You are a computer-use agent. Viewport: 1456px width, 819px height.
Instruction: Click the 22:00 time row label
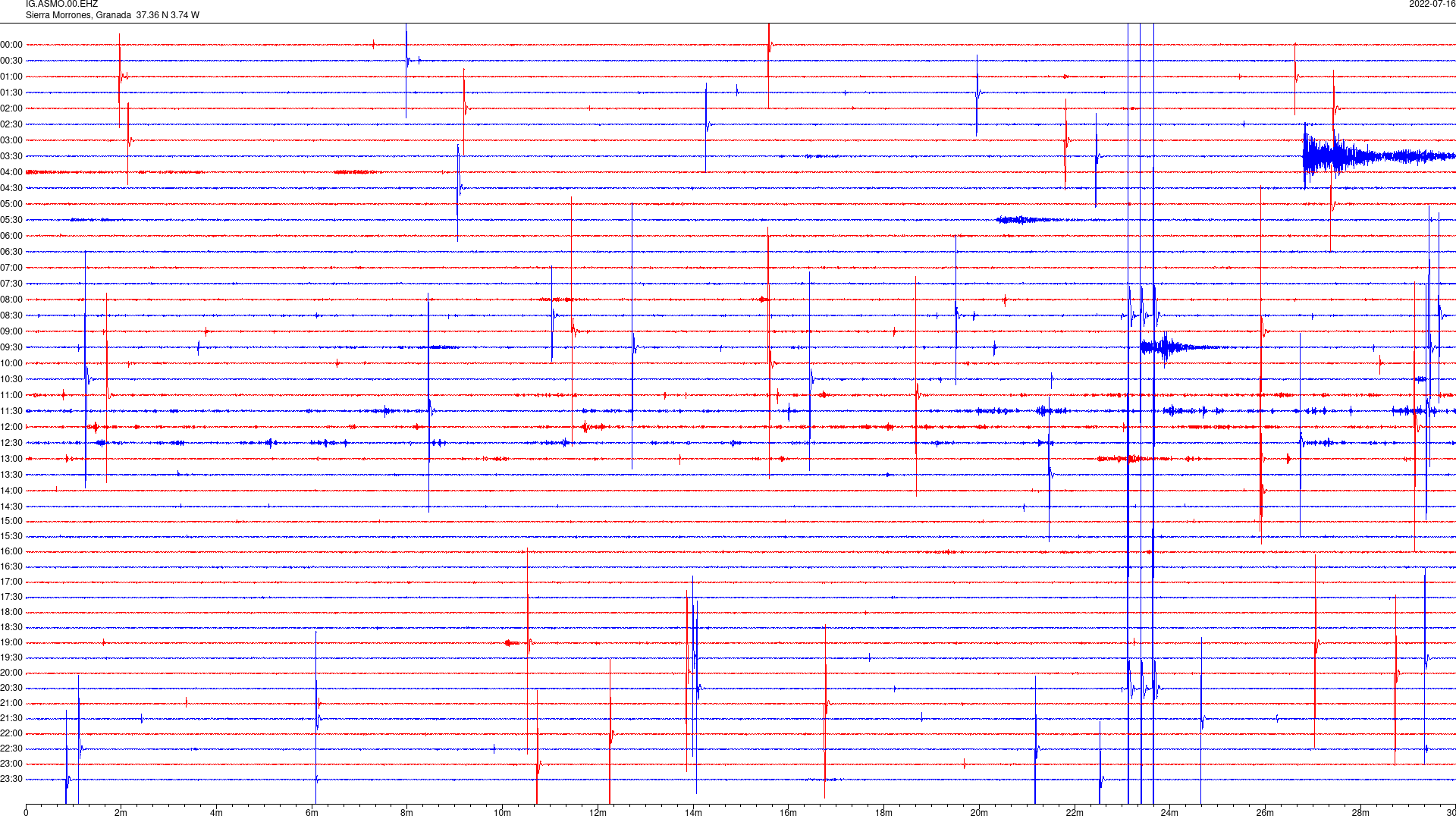[11, 733]
